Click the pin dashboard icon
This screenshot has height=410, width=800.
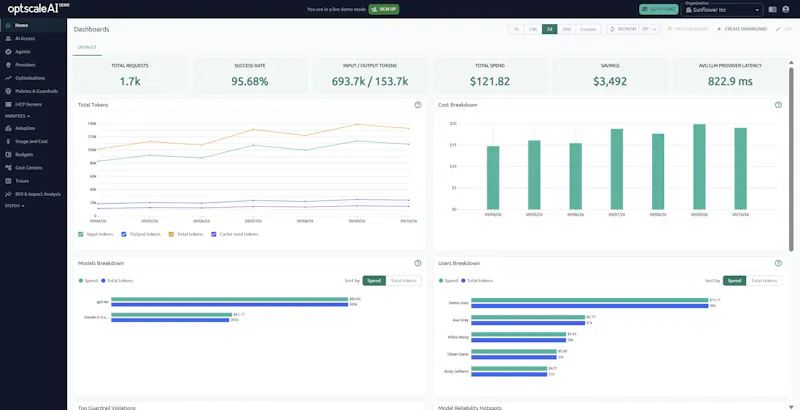pos(669,29)
